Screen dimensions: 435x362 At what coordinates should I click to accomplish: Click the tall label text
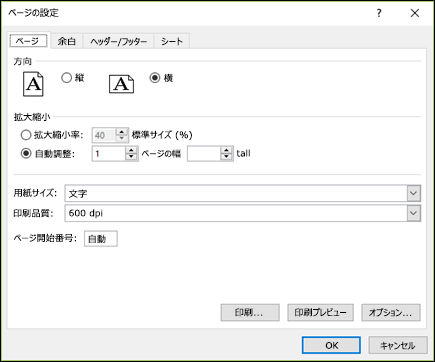(x=243, y=153)
